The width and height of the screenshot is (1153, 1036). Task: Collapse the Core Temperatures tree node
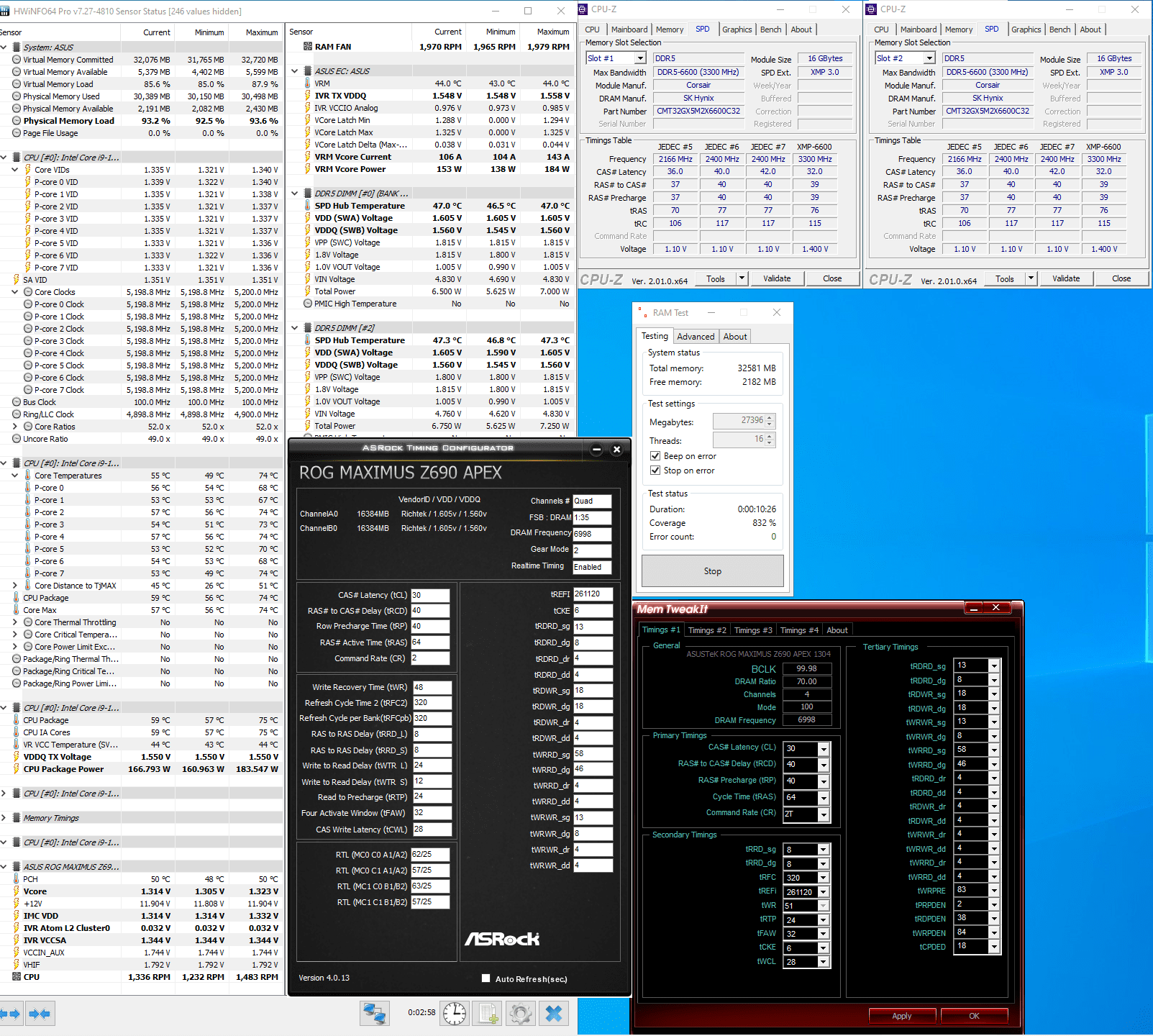coord(15,476)
